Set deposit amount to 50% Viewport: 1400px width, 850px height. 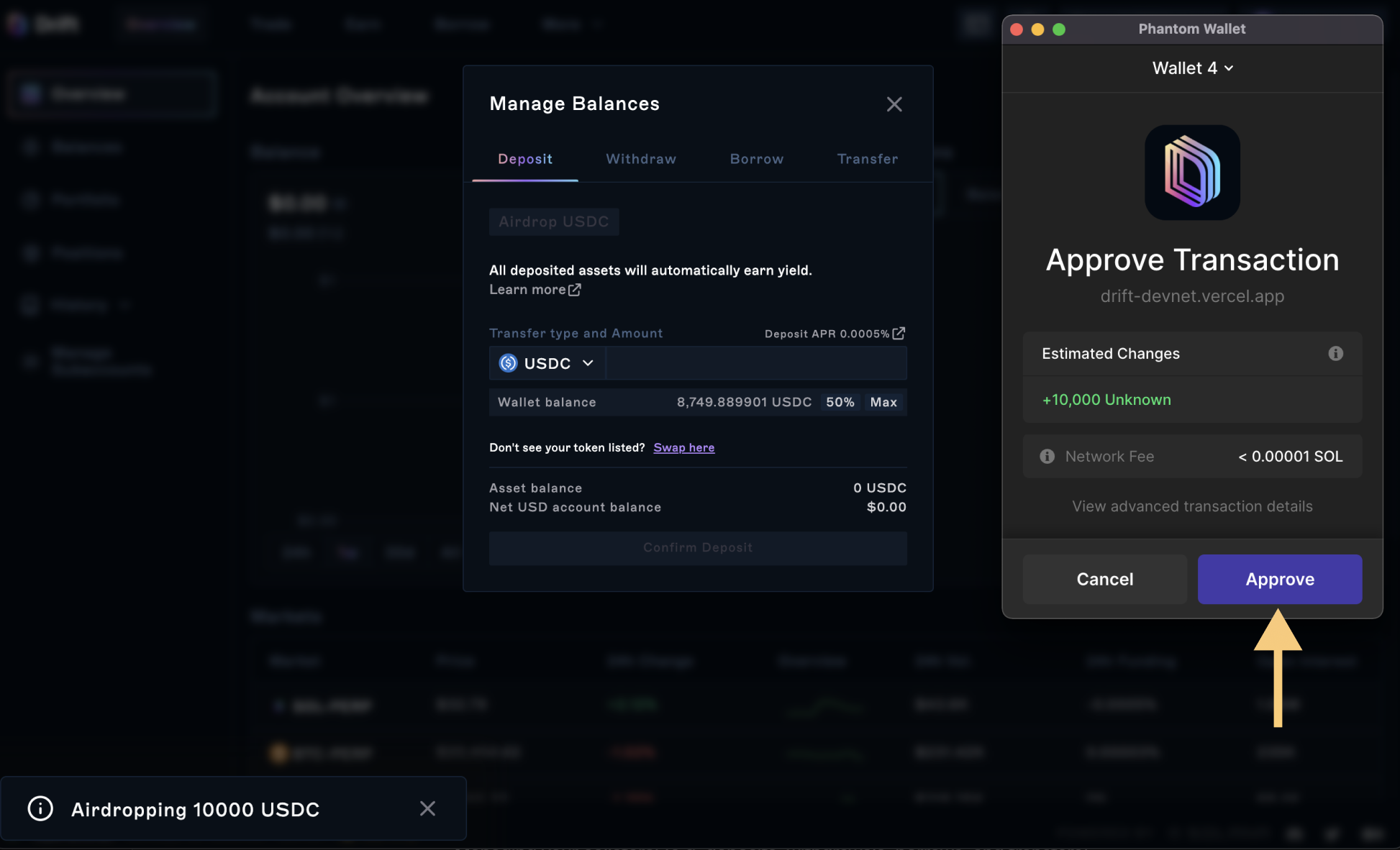click(840, 402)
